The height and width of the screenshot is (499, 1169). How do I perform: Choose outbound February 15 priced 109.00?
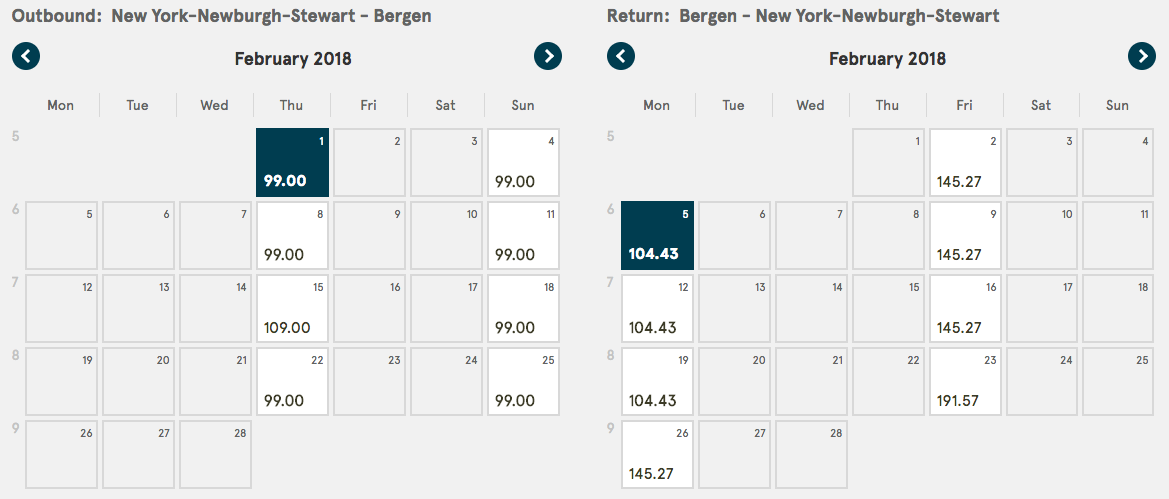pyautogui.click(x=292, y=308)
